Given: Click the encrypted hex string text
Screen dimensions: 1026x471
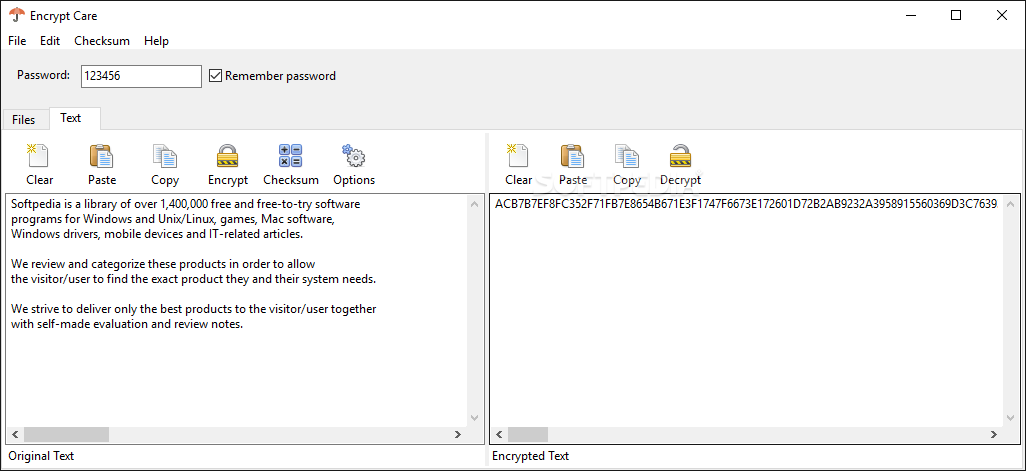Looking at the screenshot, I should (x=745, y=204).
